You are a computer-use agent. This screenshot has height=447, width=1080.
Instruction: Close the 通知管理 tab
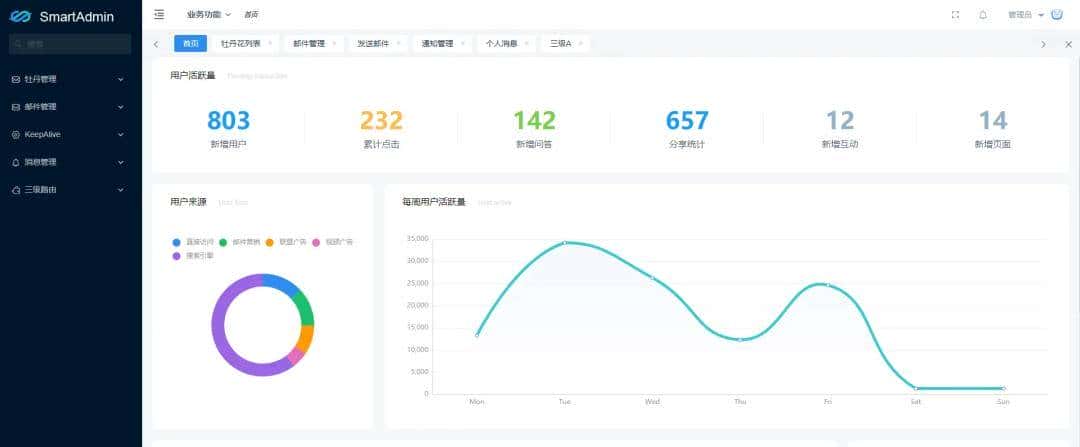[x=462, y=43]
